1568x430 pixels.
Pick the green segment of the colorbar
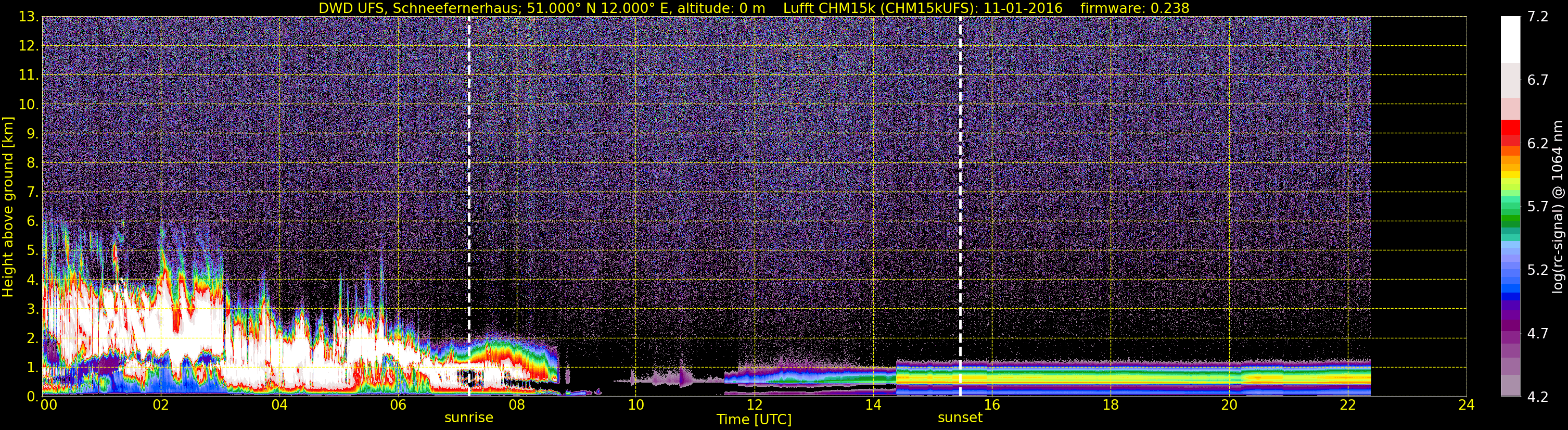tap(1510, 219)
